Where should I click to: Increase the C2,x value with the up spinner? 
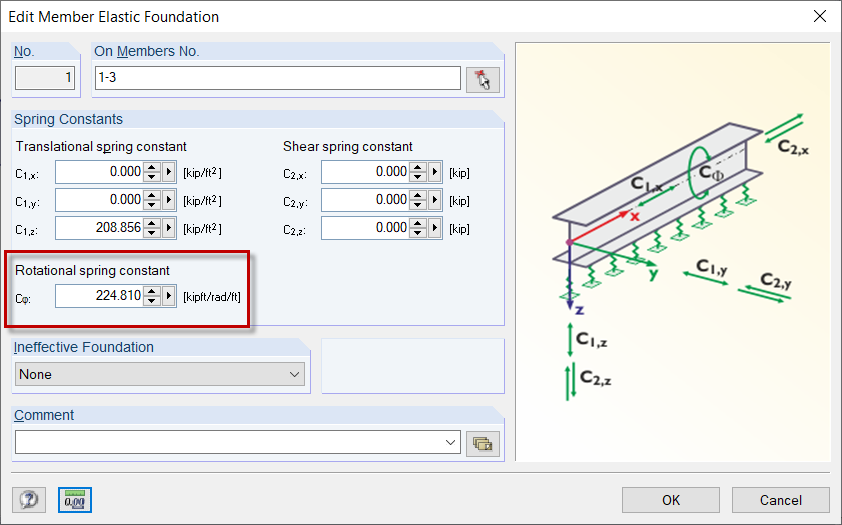[418, 167]
